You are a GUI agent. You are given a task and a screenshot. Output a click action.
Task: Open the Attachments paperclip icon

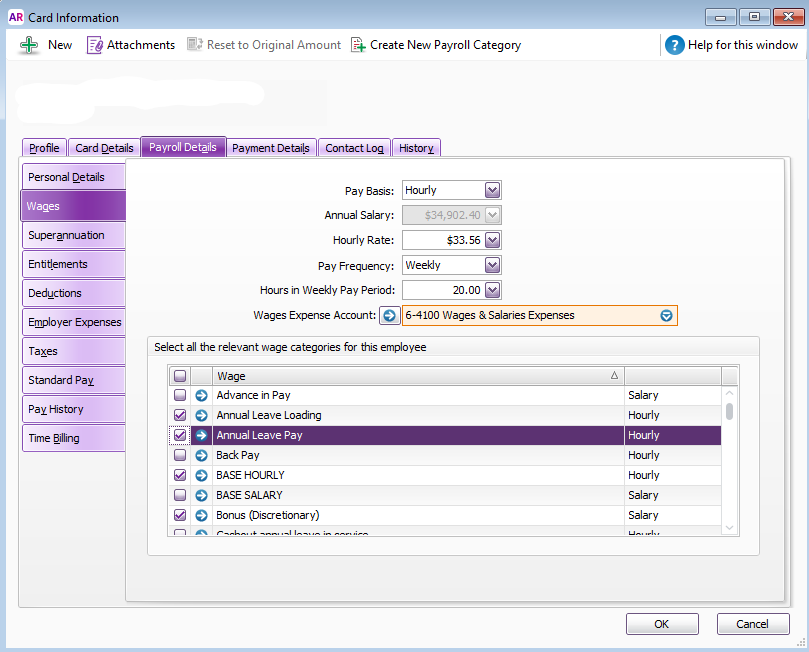95,45
